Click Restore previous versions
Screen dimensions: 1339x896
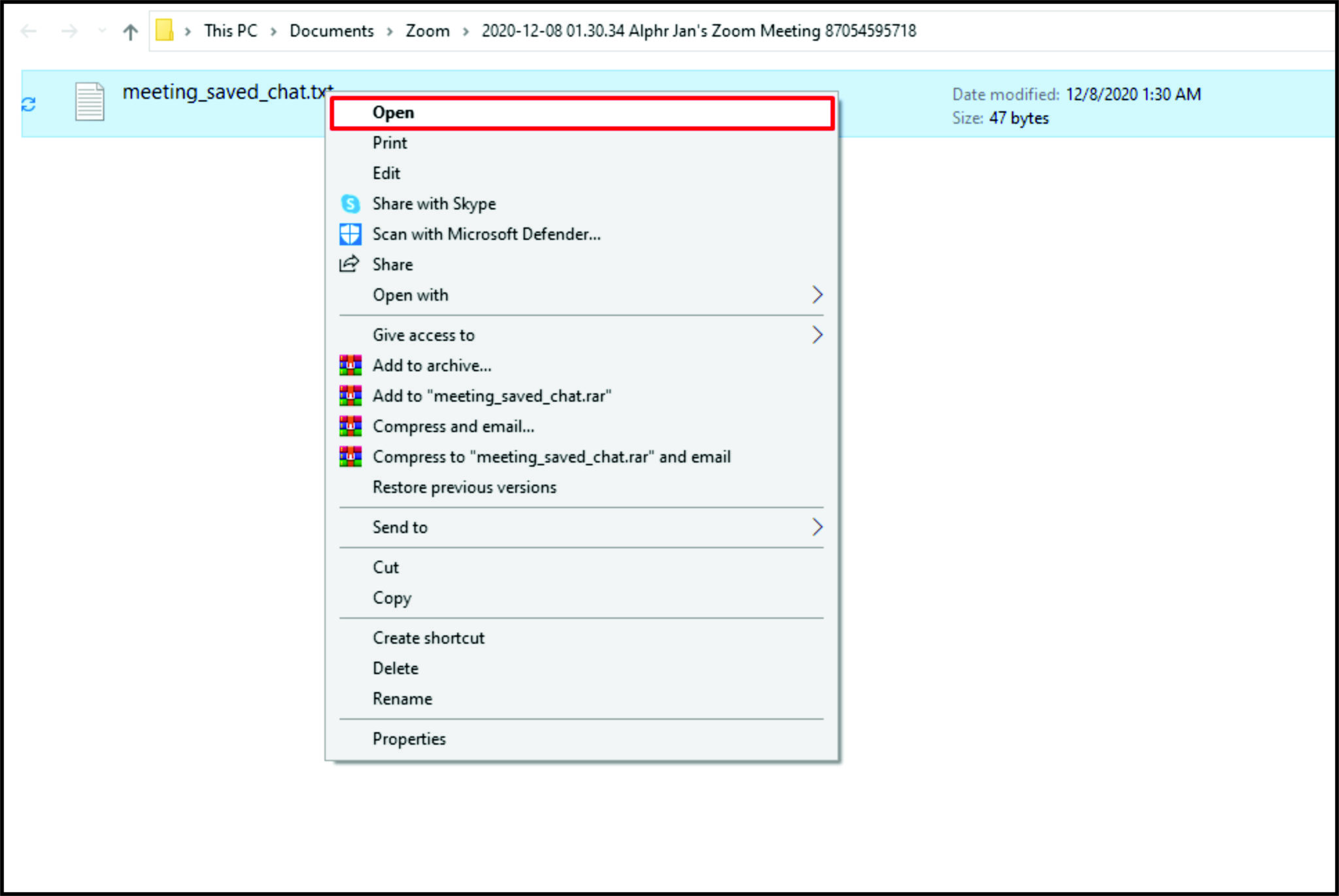[464, 487]
